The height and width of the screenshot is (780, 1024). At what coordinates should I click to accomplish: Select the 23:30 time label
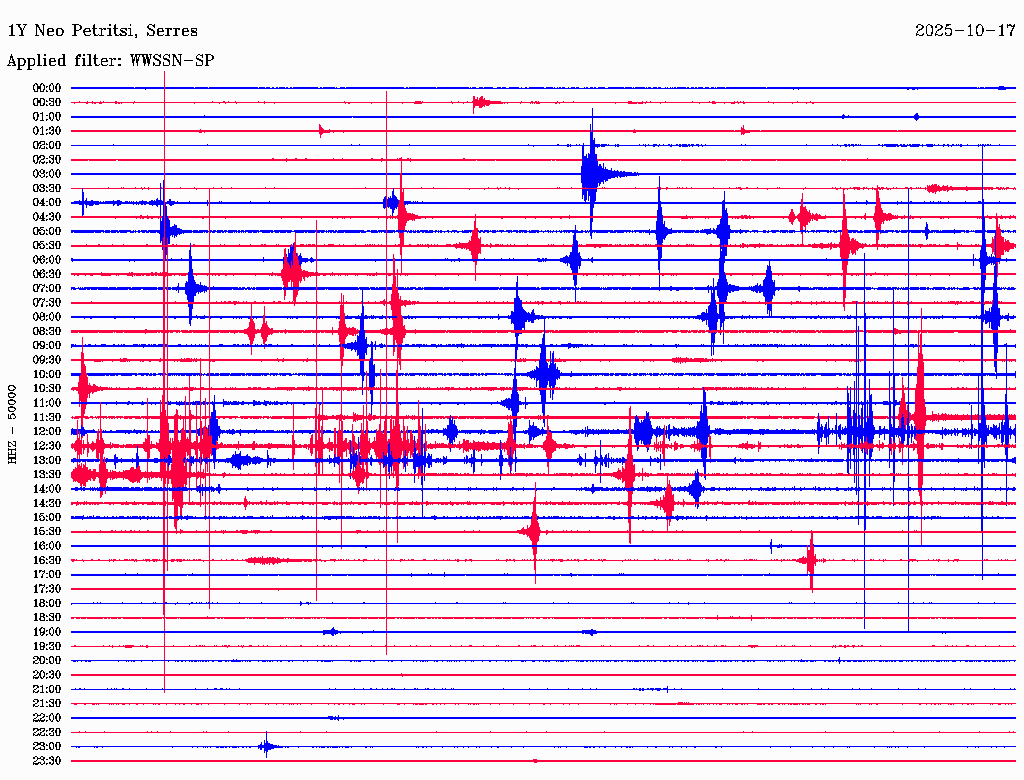47,760
